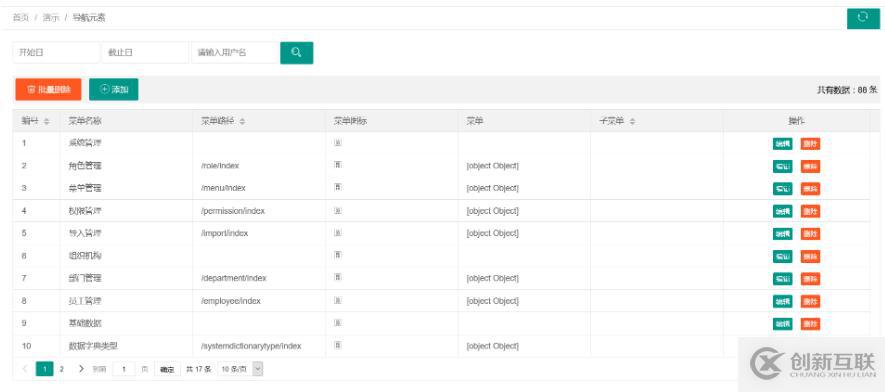Screen dimensions: 885x392
Task: Select page 2 in pagination
Action: [62, 369]
